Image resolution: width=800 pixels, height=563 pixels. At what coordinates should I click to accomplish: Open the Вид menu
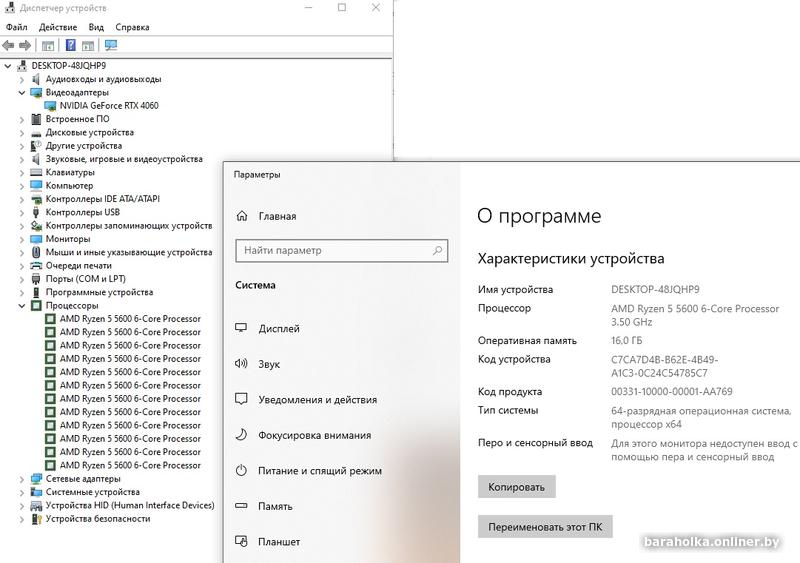click(x=96, y=27)
